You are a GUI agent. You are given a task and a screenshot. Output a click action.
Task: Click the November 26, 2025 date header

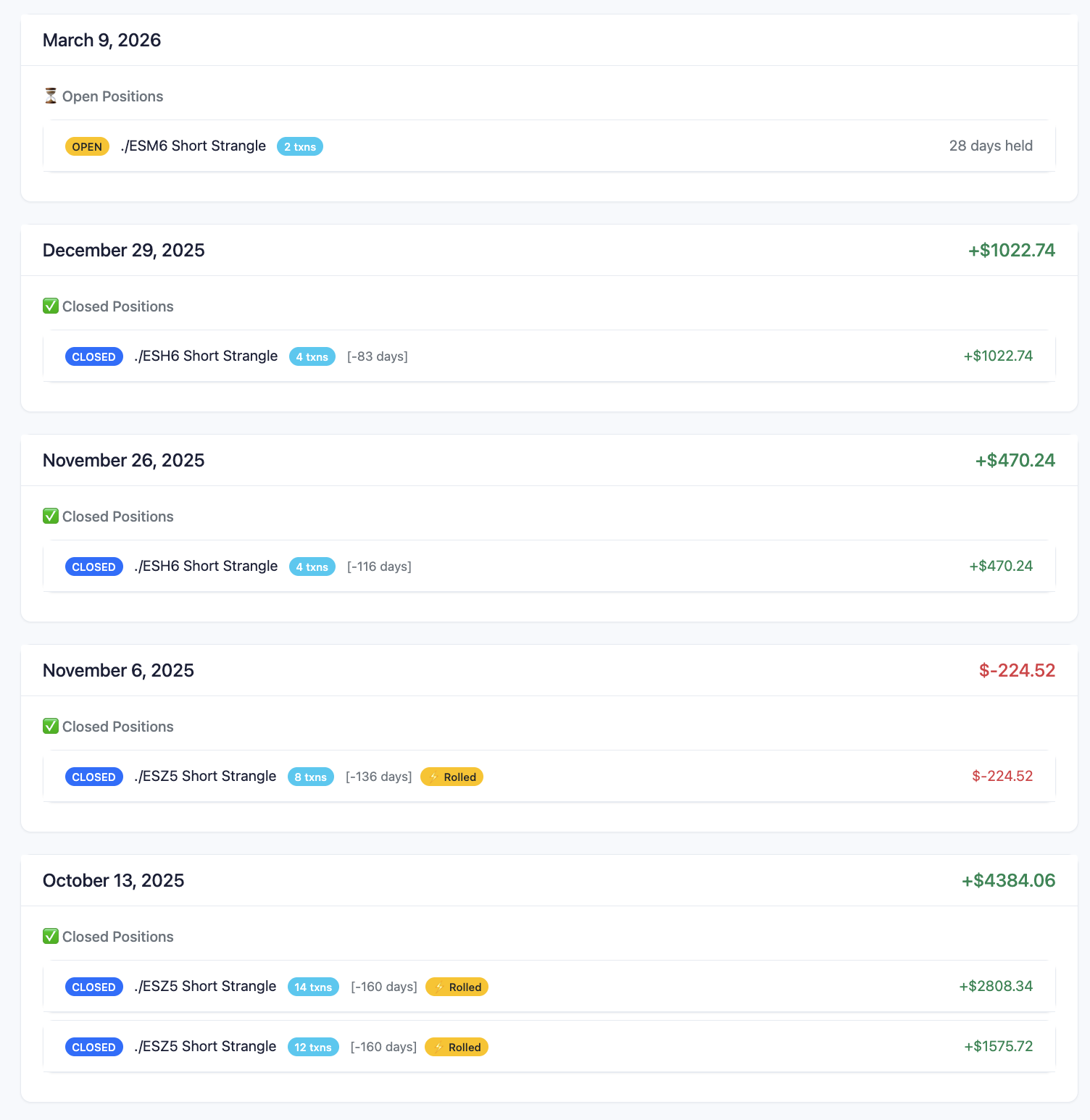click(x=124, y=460)
